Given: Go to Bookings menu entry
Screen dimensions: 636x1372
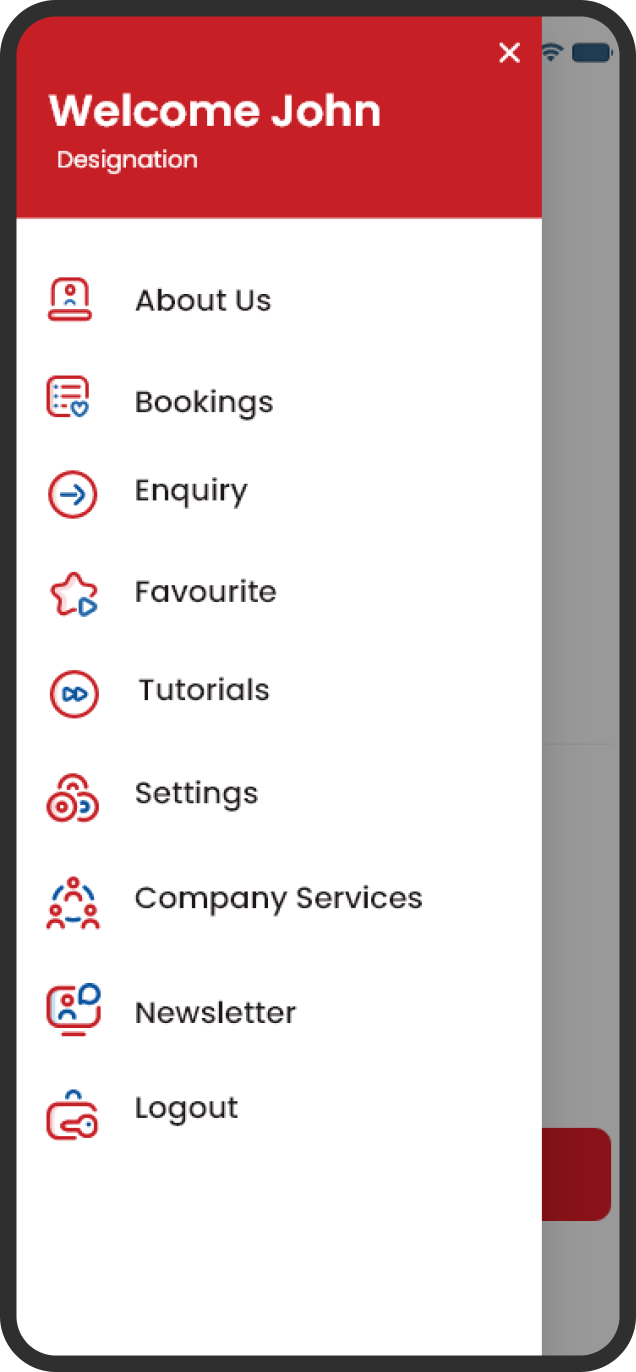Looking at the screenshot, I should point(204,402).
